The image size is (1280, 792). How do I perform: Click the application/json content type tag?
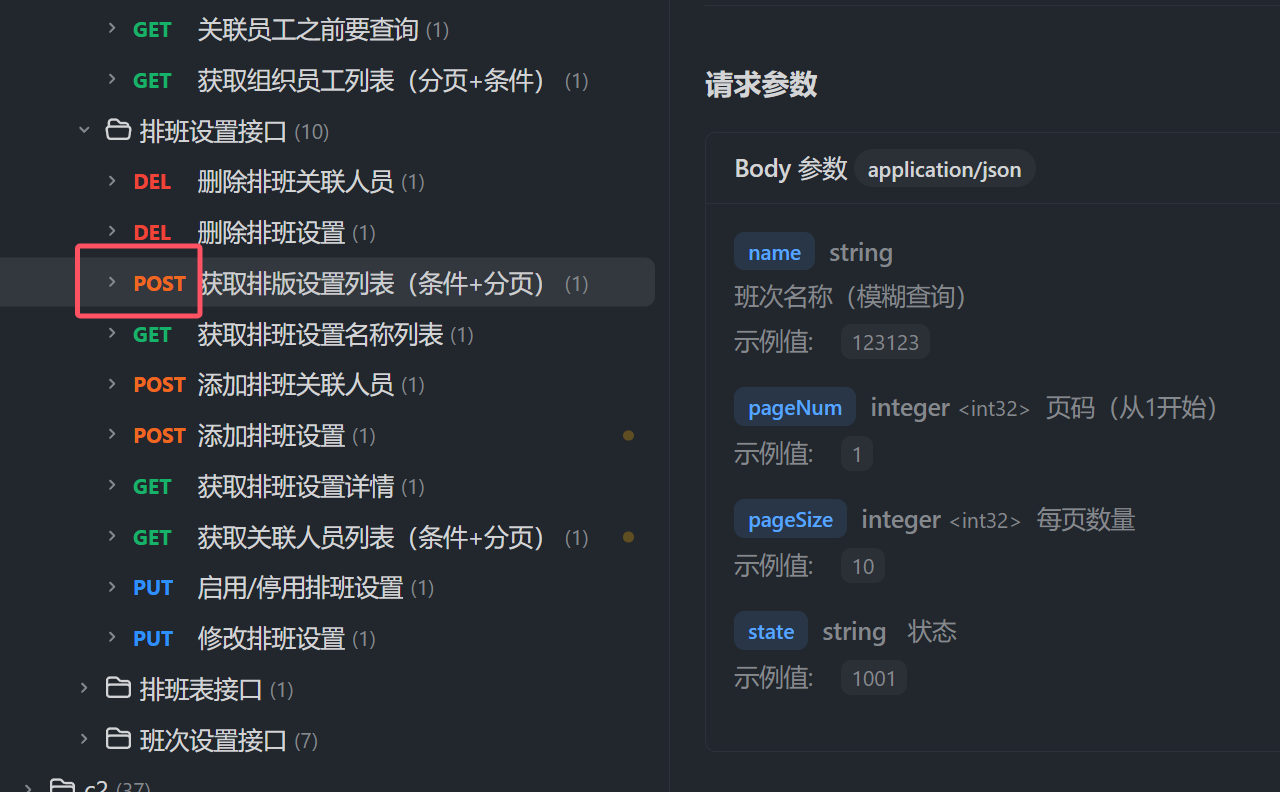[x=944, y=169]
